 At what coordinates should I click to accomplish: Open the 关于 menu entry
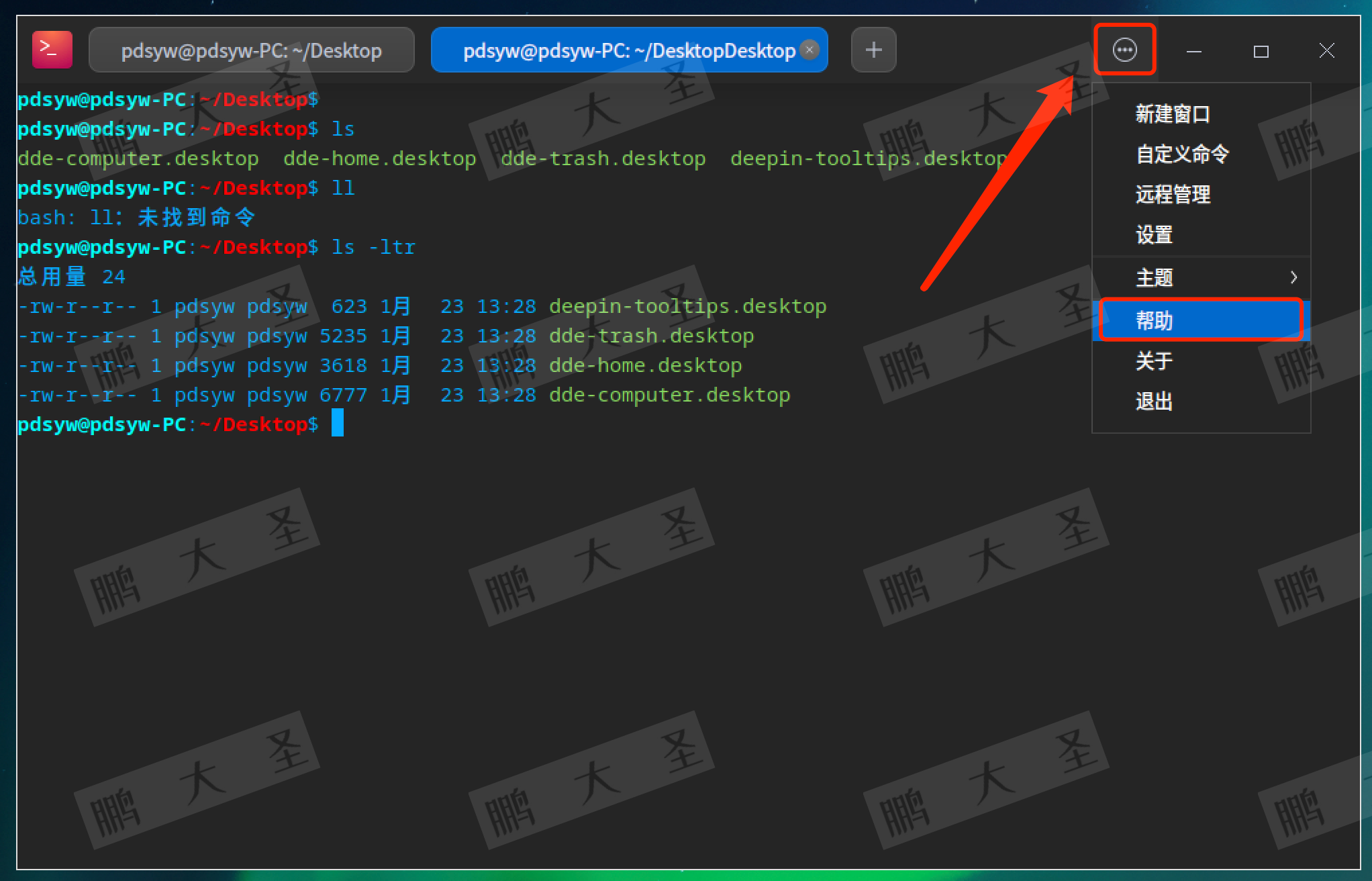(1154, 361)
